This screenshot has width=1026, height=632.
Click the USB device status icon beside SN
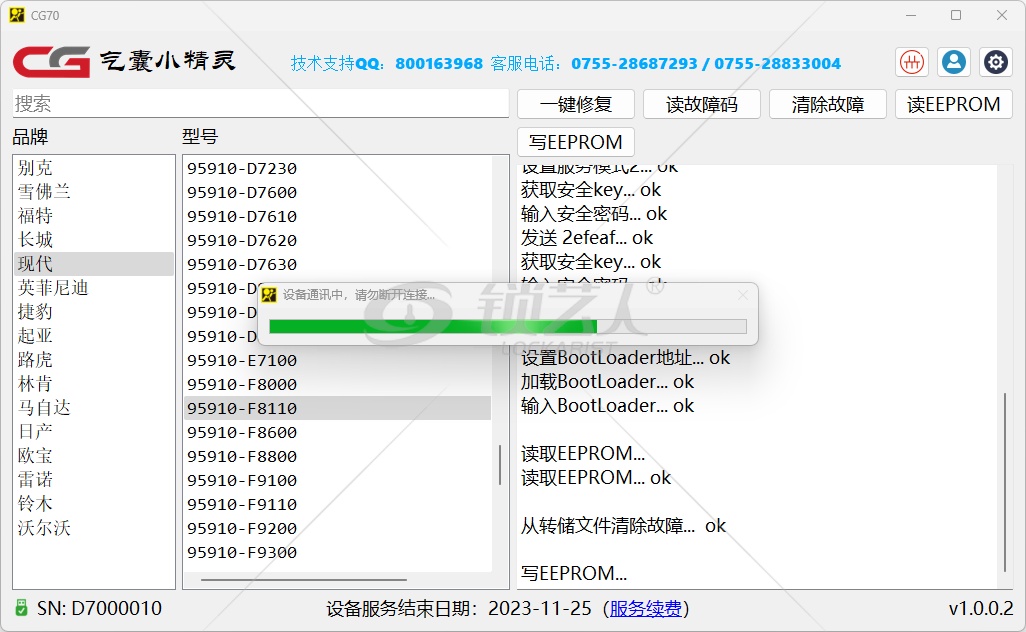tap(22, 608)
